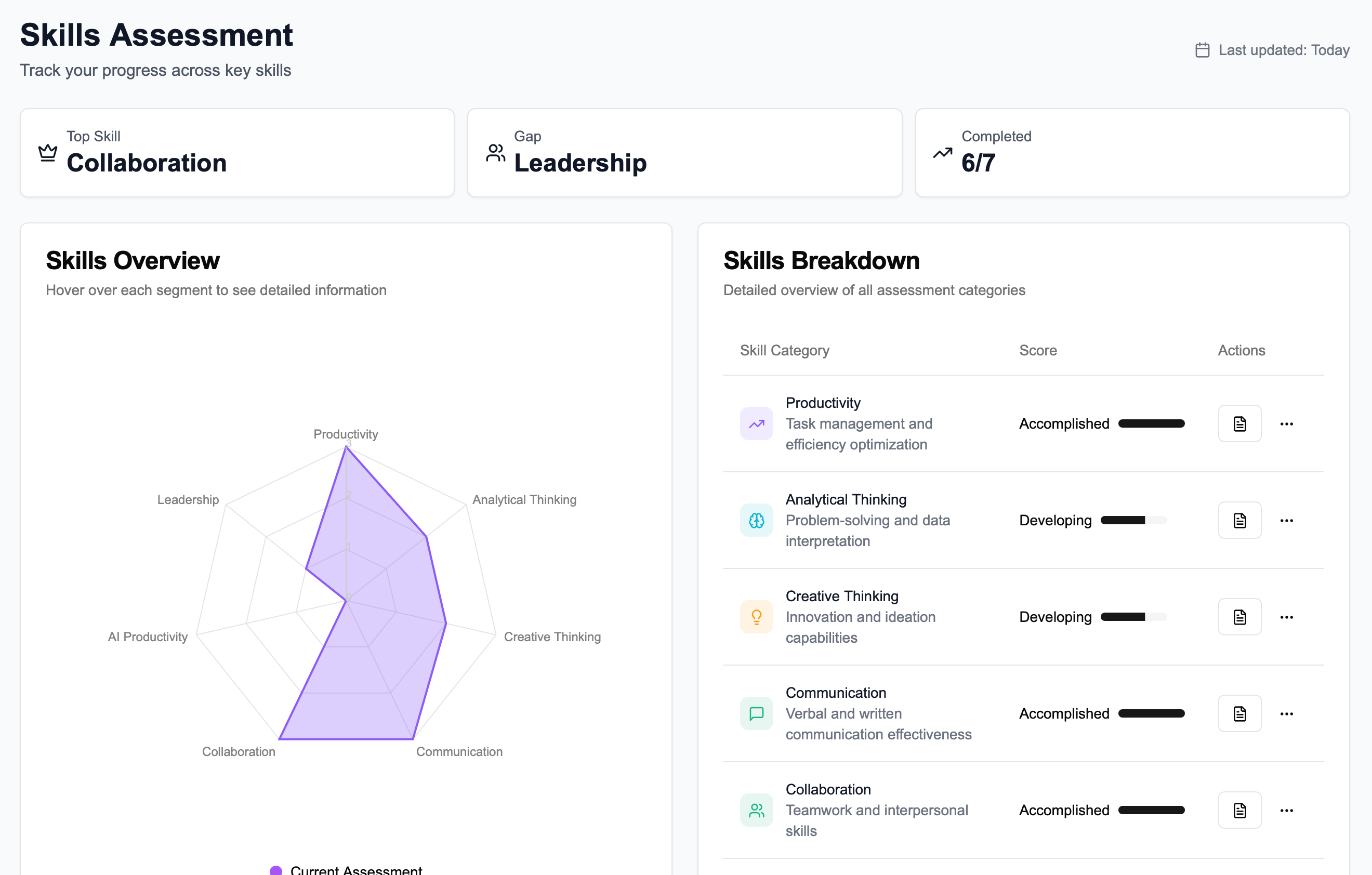Click the Gap Leadership summary card

pos(684,153)
